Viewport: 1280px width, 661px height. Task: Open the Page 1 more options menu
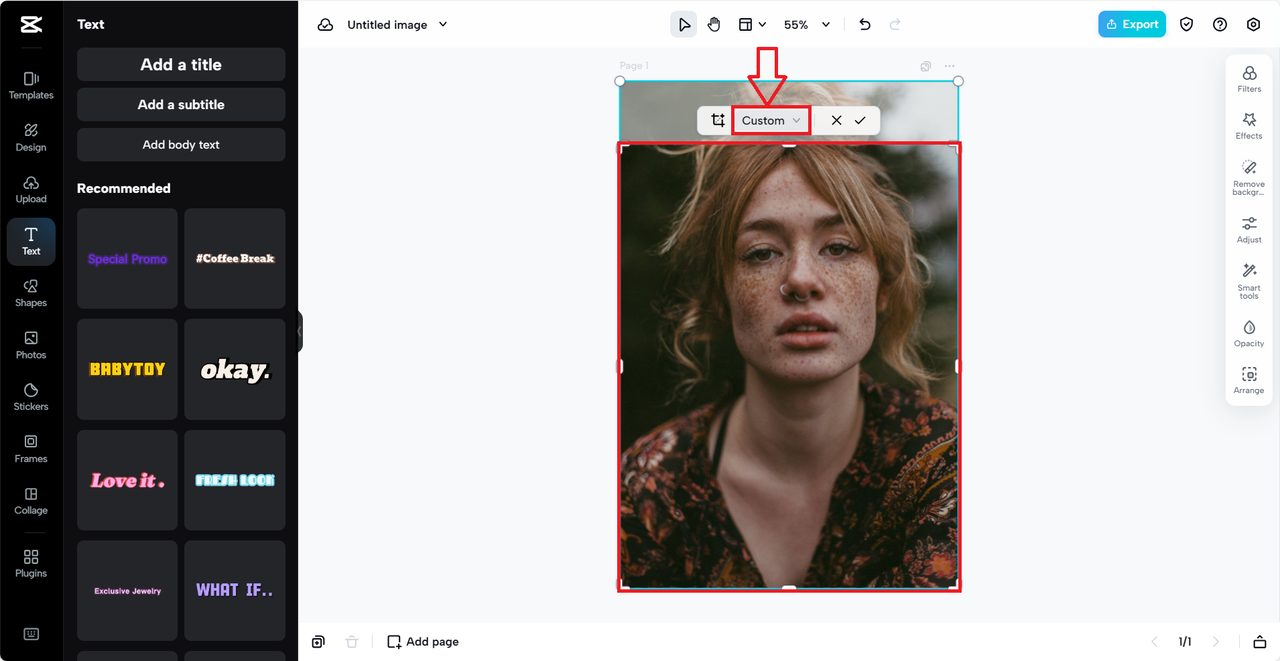[x=949, y=66]
